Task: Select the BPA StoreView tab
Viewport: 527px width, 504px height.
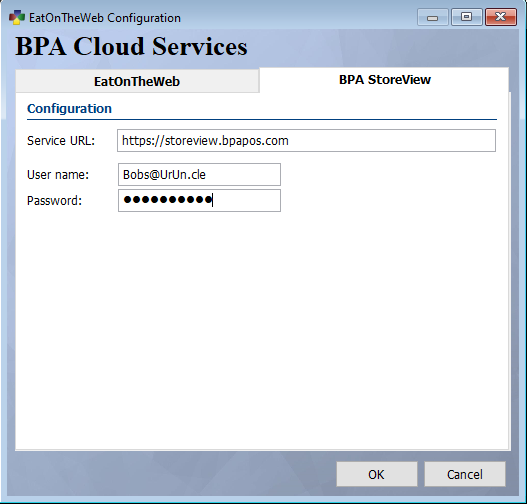Action: [384, 80]
